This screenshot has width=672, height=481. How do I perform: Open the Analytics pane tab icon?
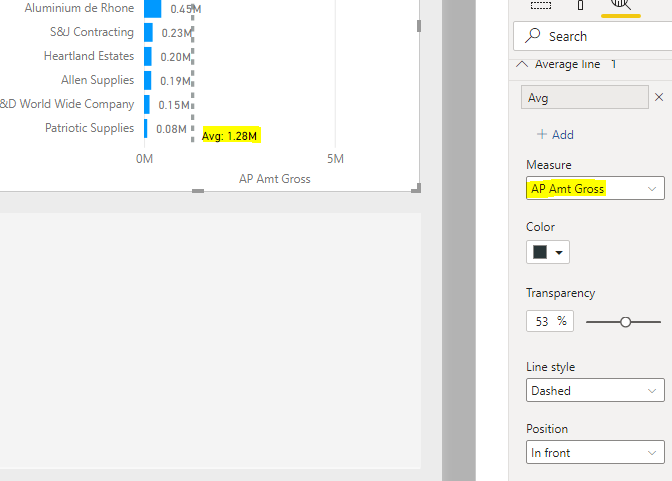(621, 4)
